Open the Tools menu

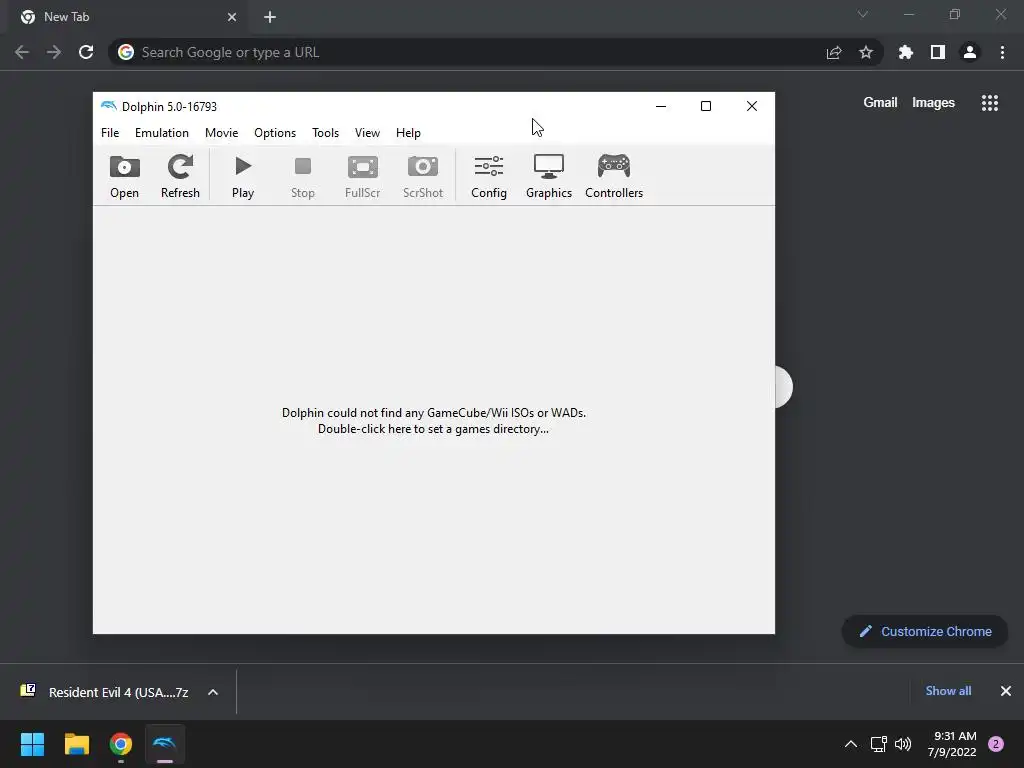(x=325, y=133)
